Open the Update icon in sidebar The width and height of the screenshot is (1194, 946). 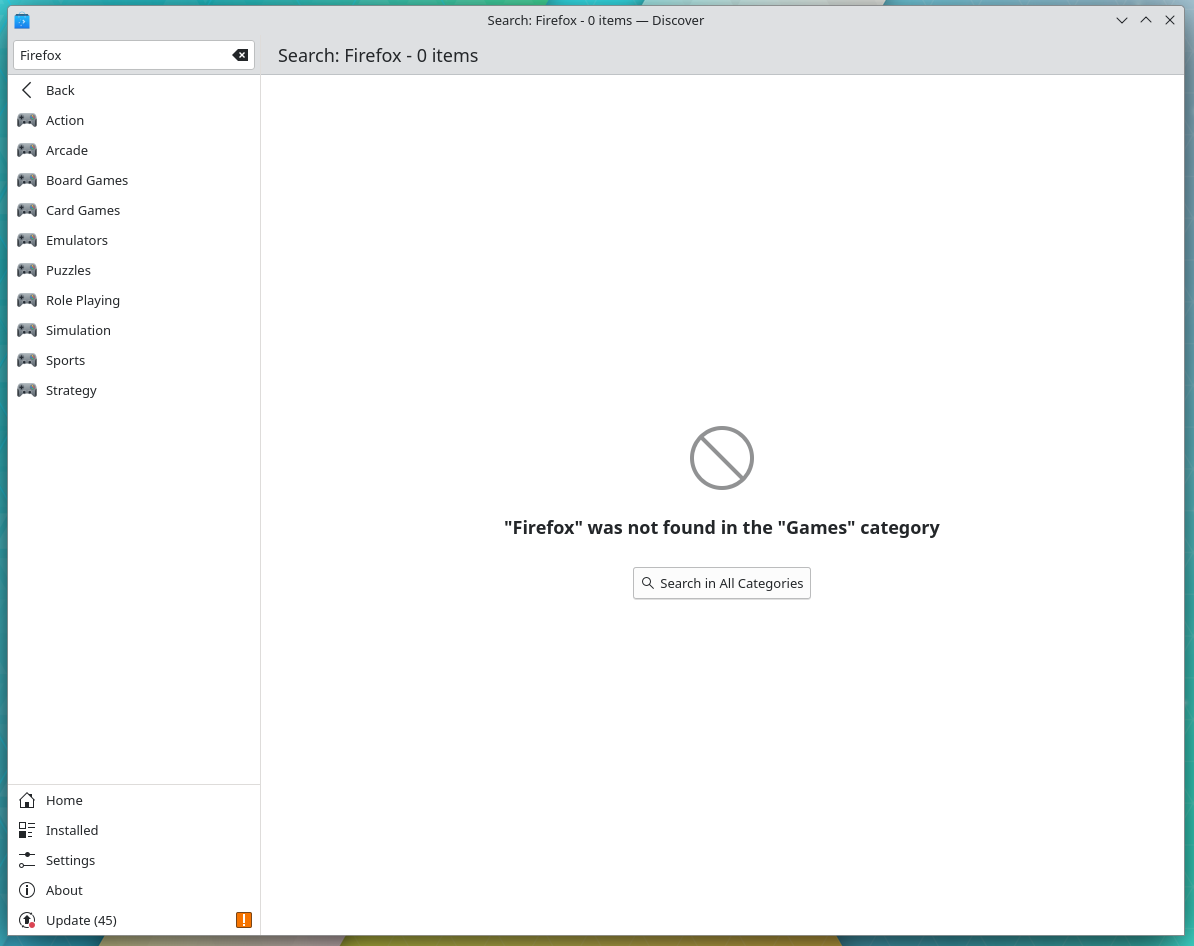click(27, 920)
